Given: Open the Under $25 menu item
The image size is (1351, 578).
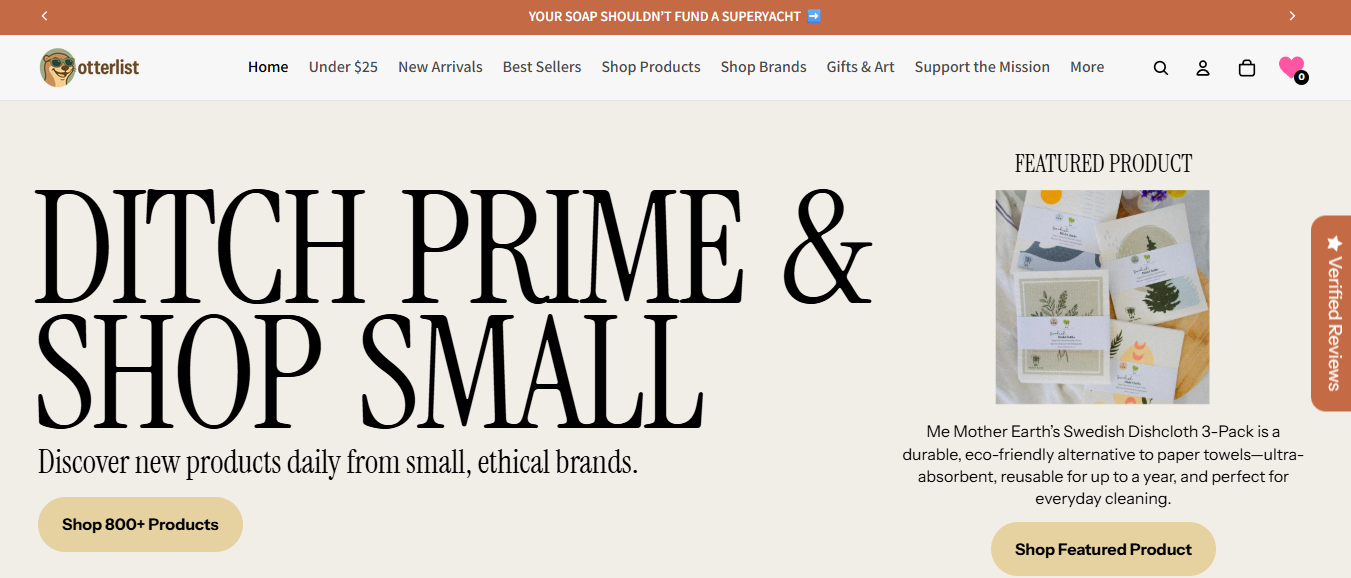Looking at the screenshot, I should click(x=343, y=67).
